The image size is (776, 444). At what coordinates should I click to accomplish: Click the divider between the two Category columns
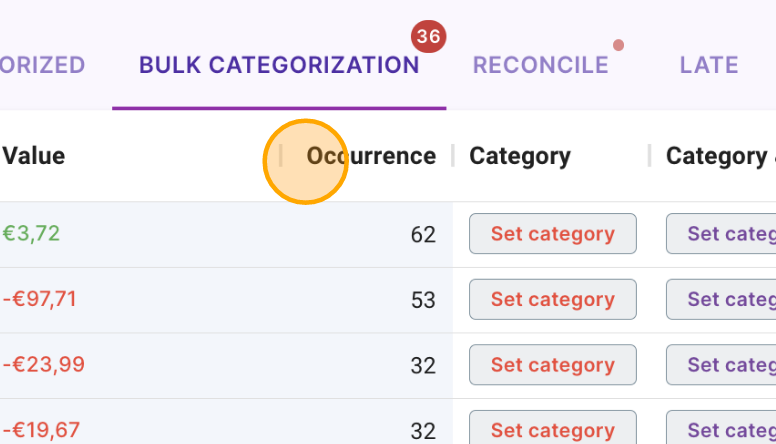(649, 156)
